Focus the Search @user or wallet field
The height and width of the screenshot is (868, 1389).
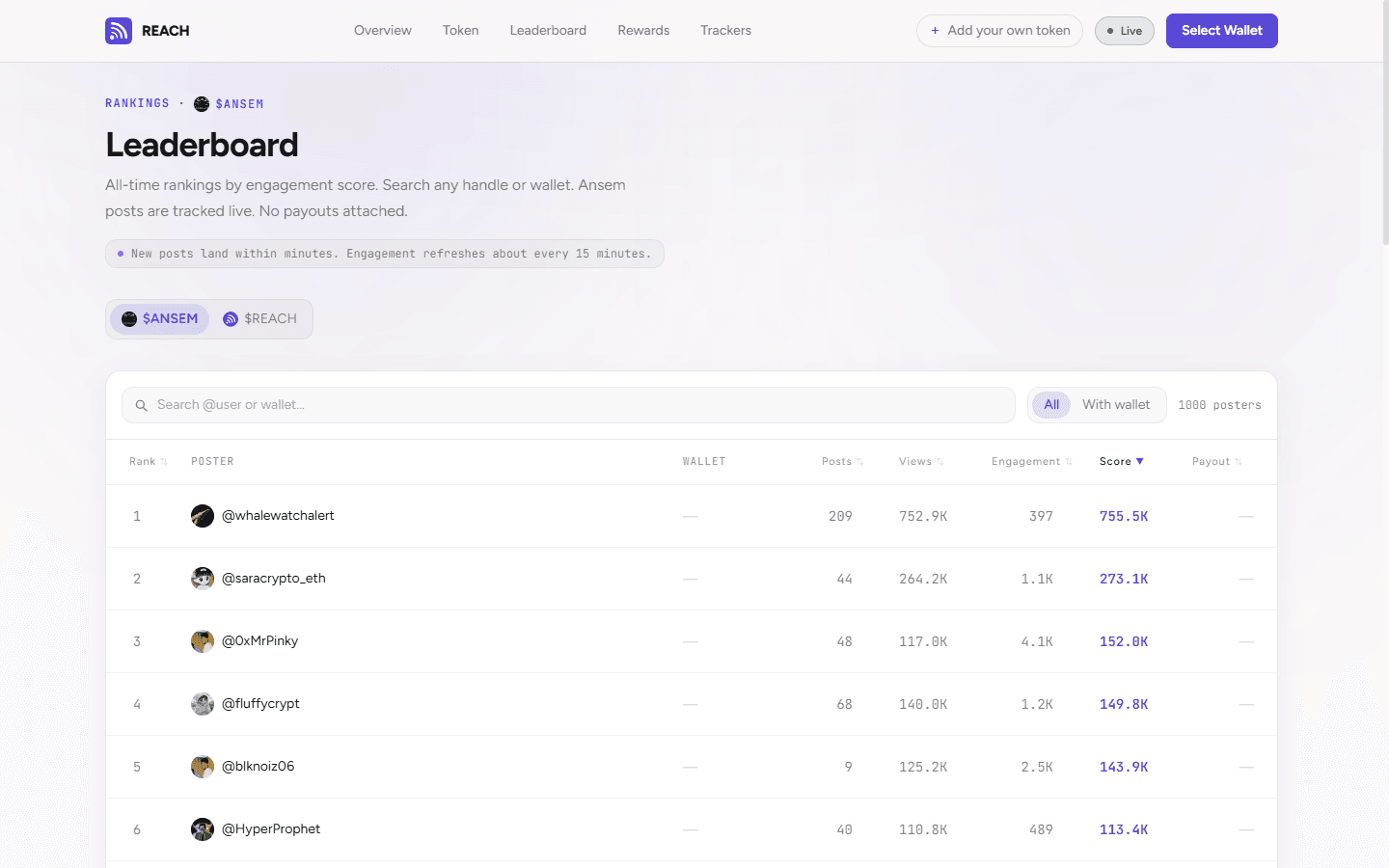point(568,405)
